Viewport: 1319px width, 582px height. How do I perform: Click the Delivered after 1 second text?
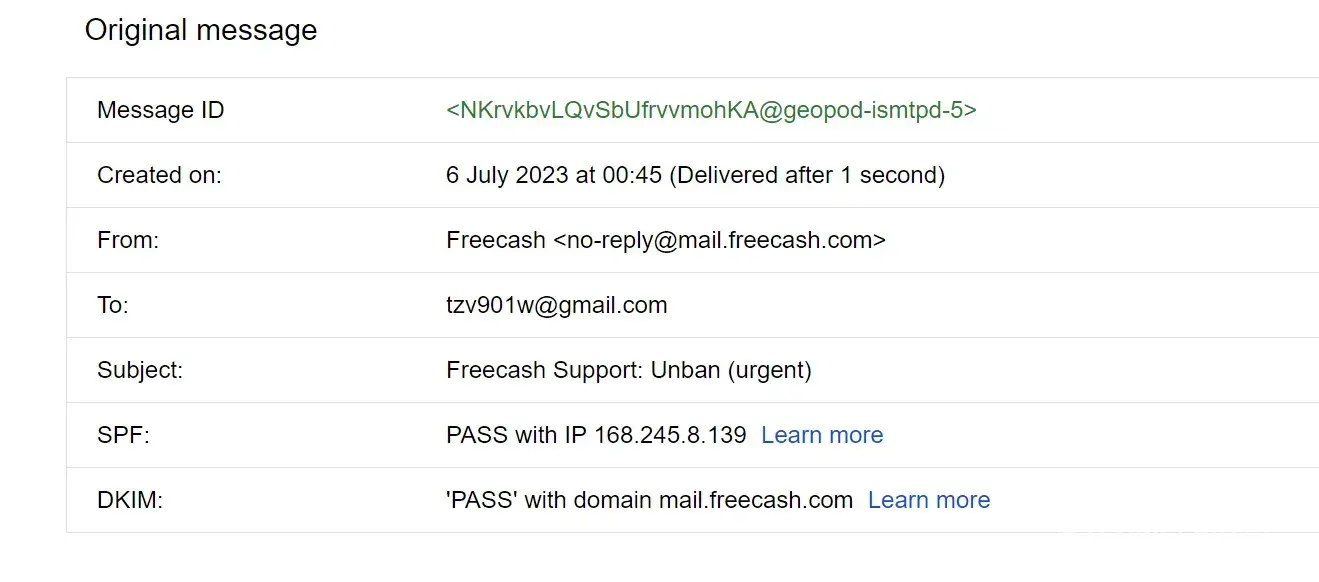[x=806, y=175]
